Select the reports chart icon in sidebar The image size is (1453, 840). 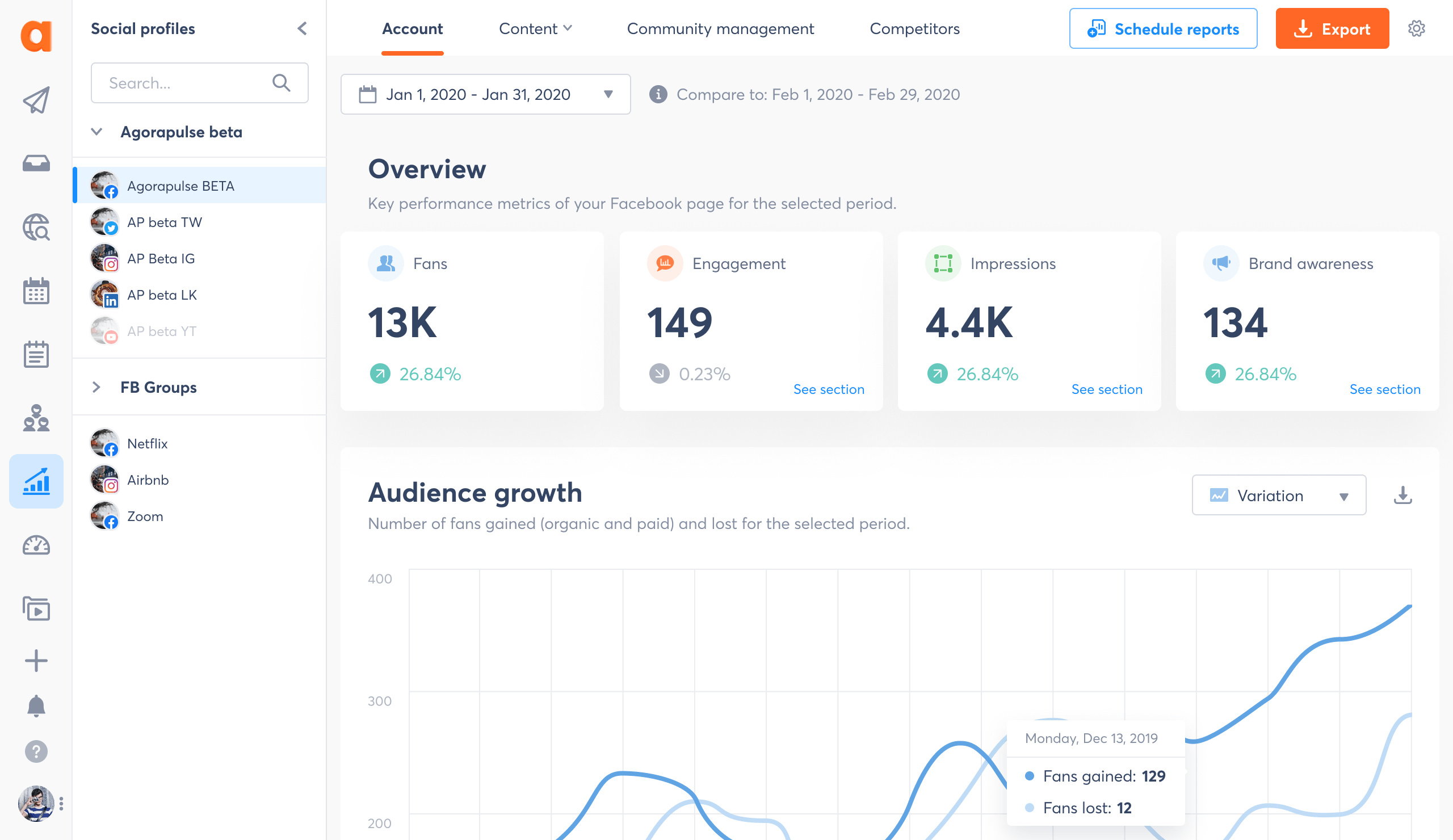pyautogui.click(x=36, y=481)
